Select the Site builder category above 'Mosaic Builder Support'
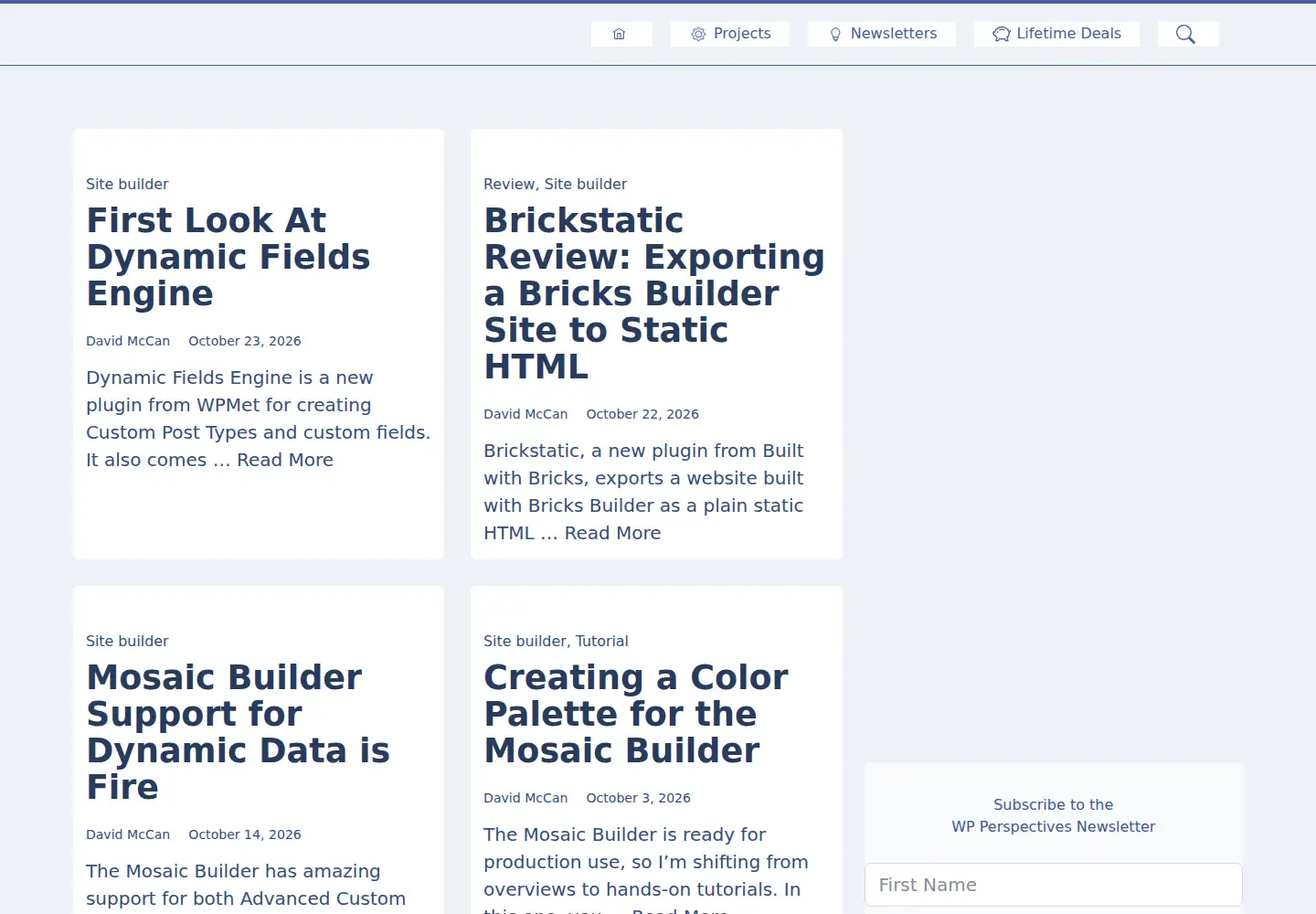The width and height of the screenshot is (1316, 914). (127, 641)
